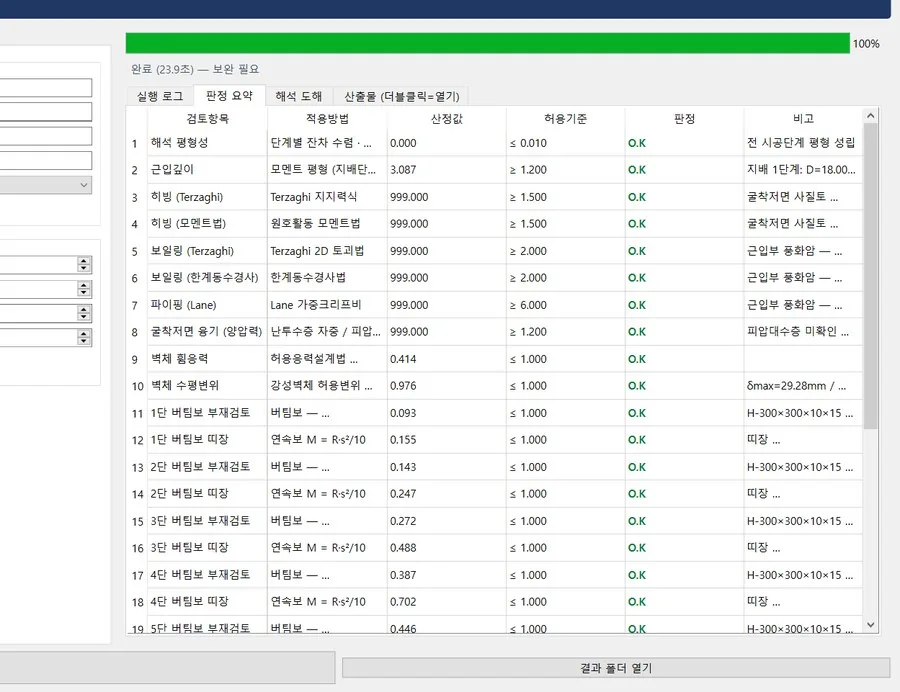Select the 해석 평형성 row cell
900x692 pixels.
coord(207,143)
